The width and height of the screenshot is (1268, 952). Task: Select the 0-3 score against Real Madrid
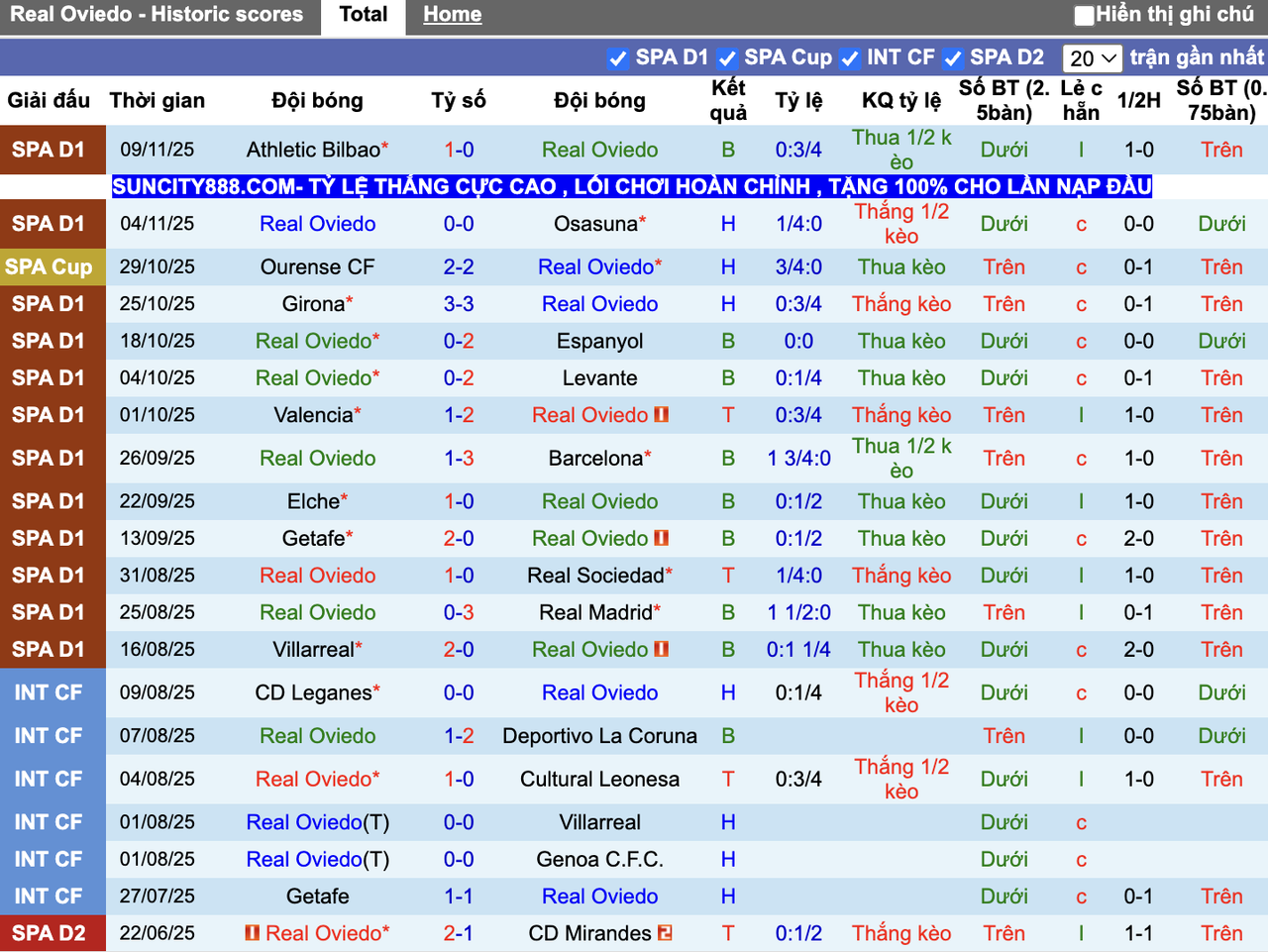(x=459, y=612)
